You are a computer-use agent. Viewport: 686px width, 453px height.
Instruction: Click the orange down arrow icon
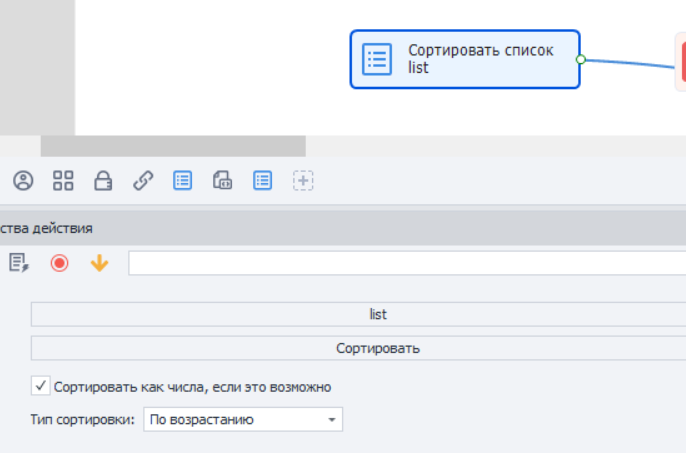click(99, 263)
